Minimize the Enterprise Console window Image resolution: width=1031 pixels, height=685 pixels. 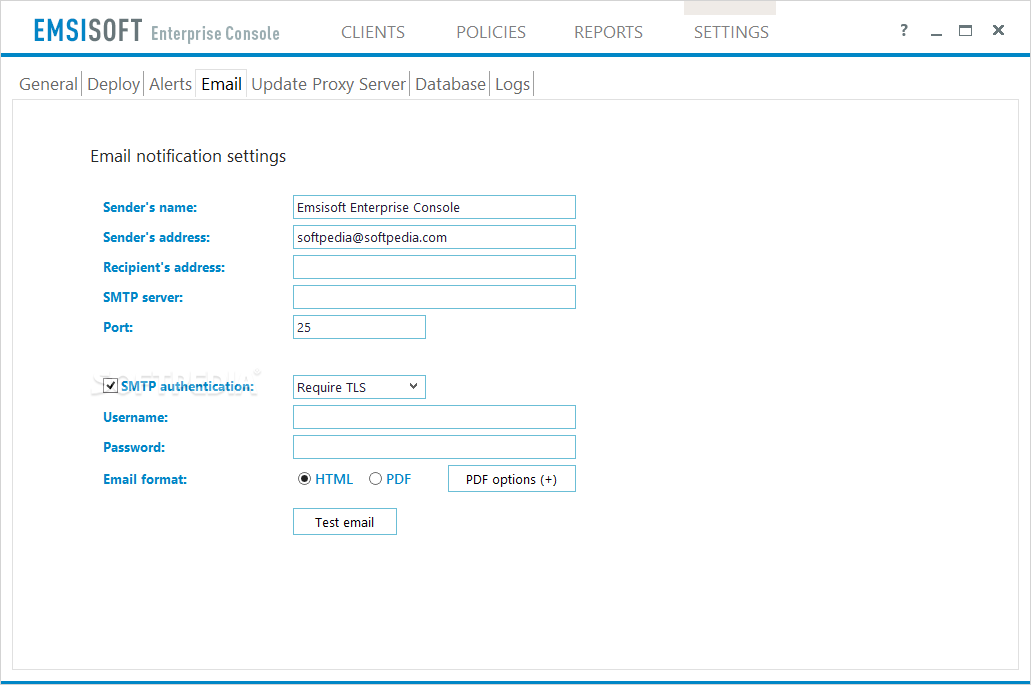(936, 32)
